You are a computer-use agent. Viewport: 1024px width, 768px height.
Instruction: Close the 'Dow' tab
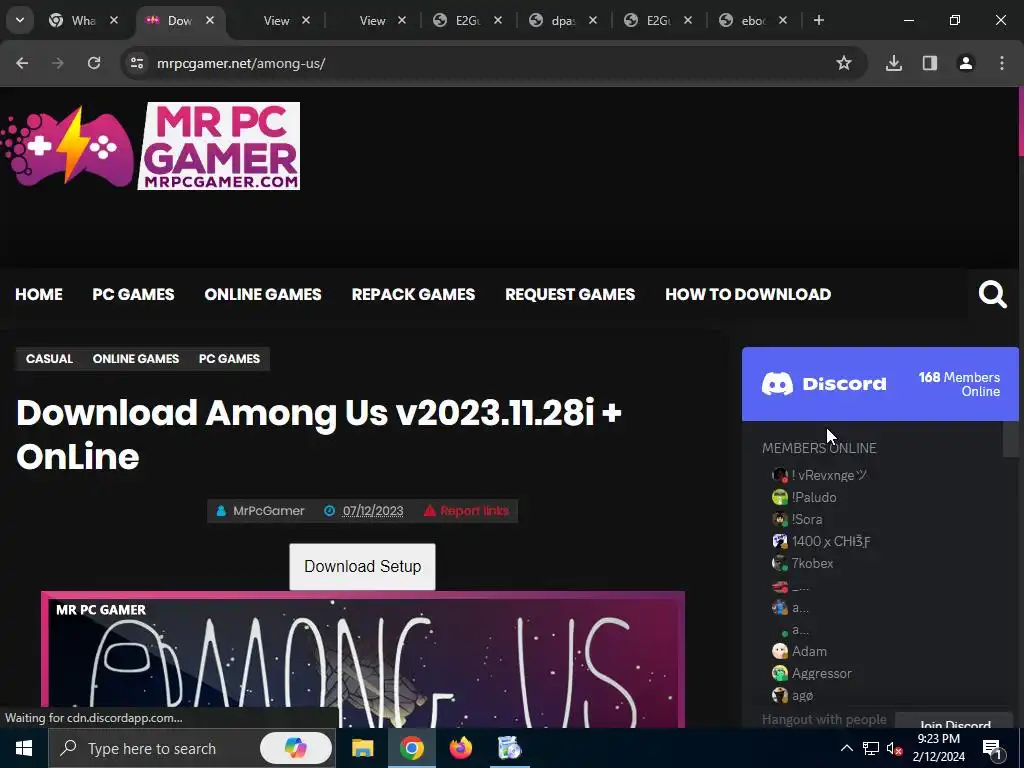click(210, 20)
